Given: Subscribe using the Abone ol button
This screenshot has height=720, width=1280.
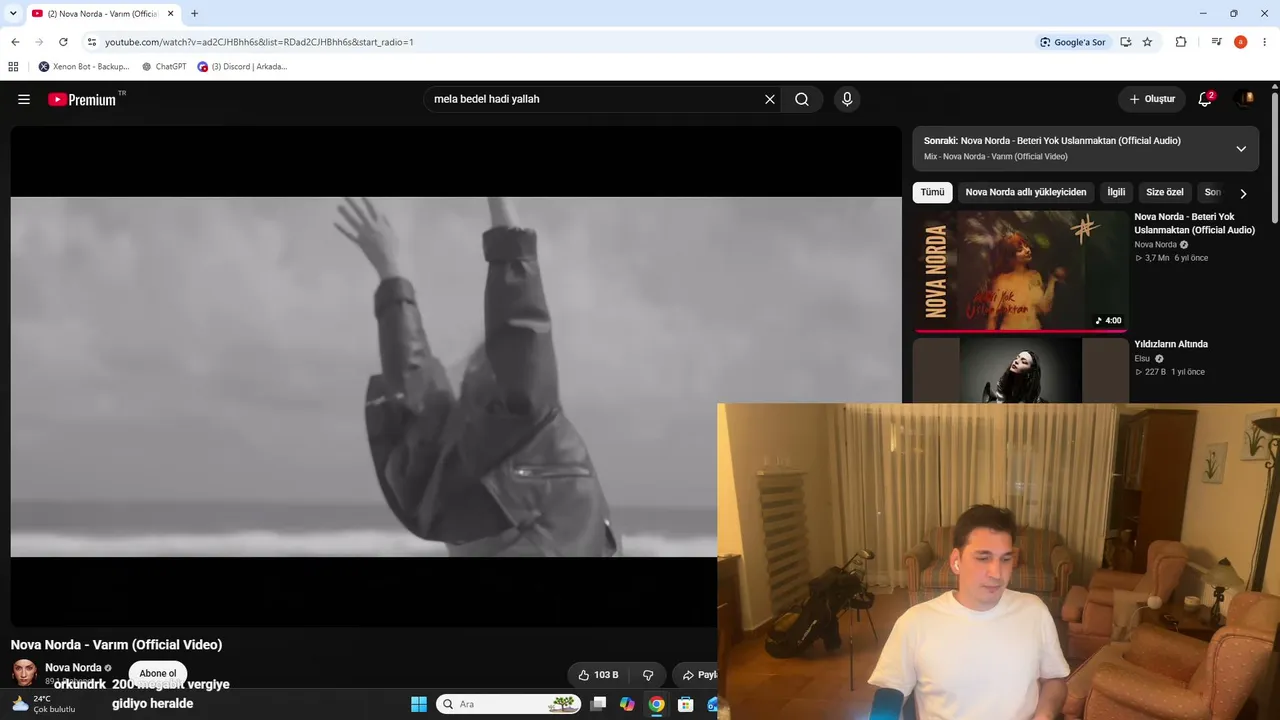Looking at the screenshot, I should tap(158, 673).
